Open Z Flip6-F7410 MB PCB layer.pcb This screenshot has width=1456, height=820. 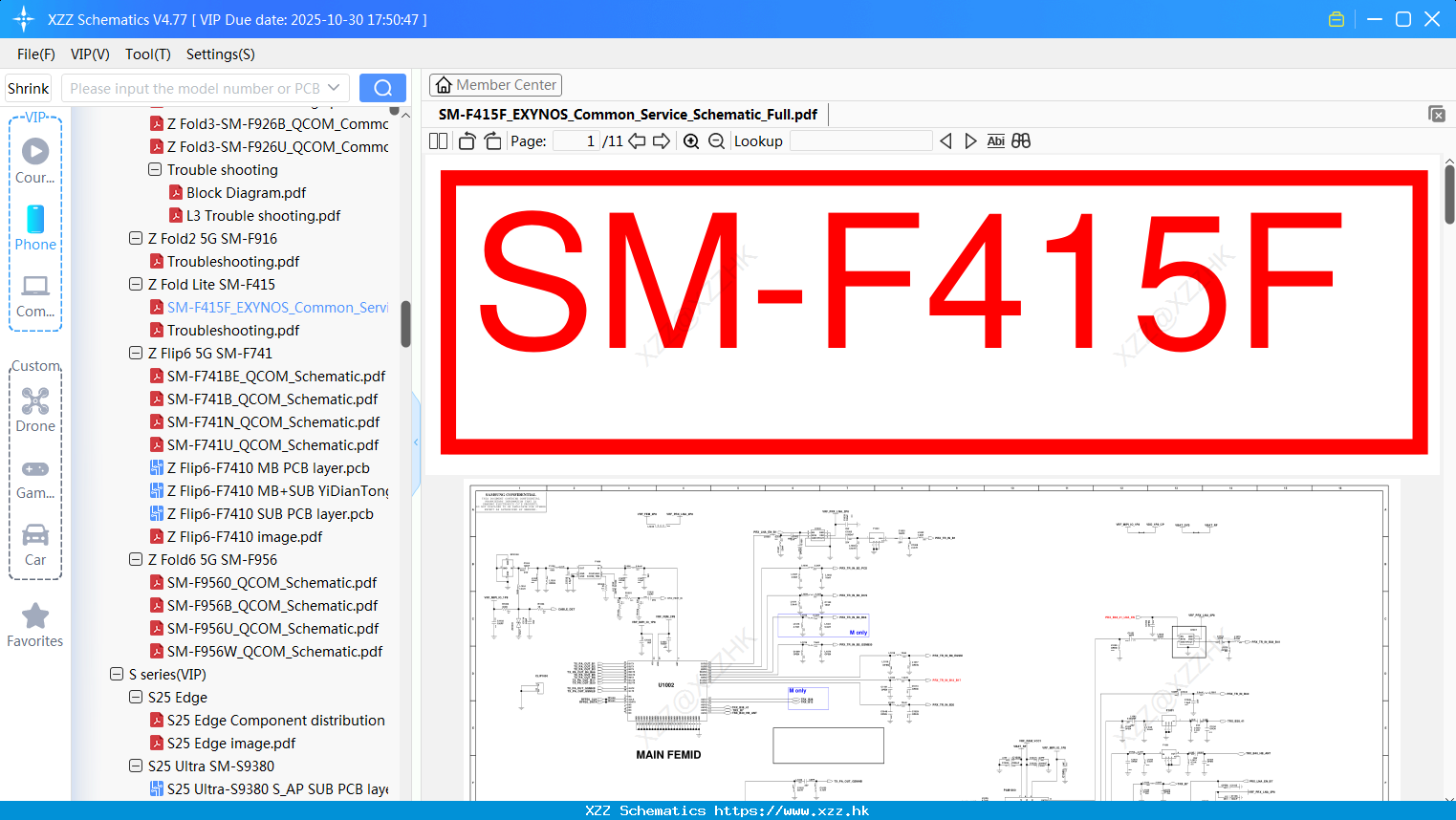point(269,468)
